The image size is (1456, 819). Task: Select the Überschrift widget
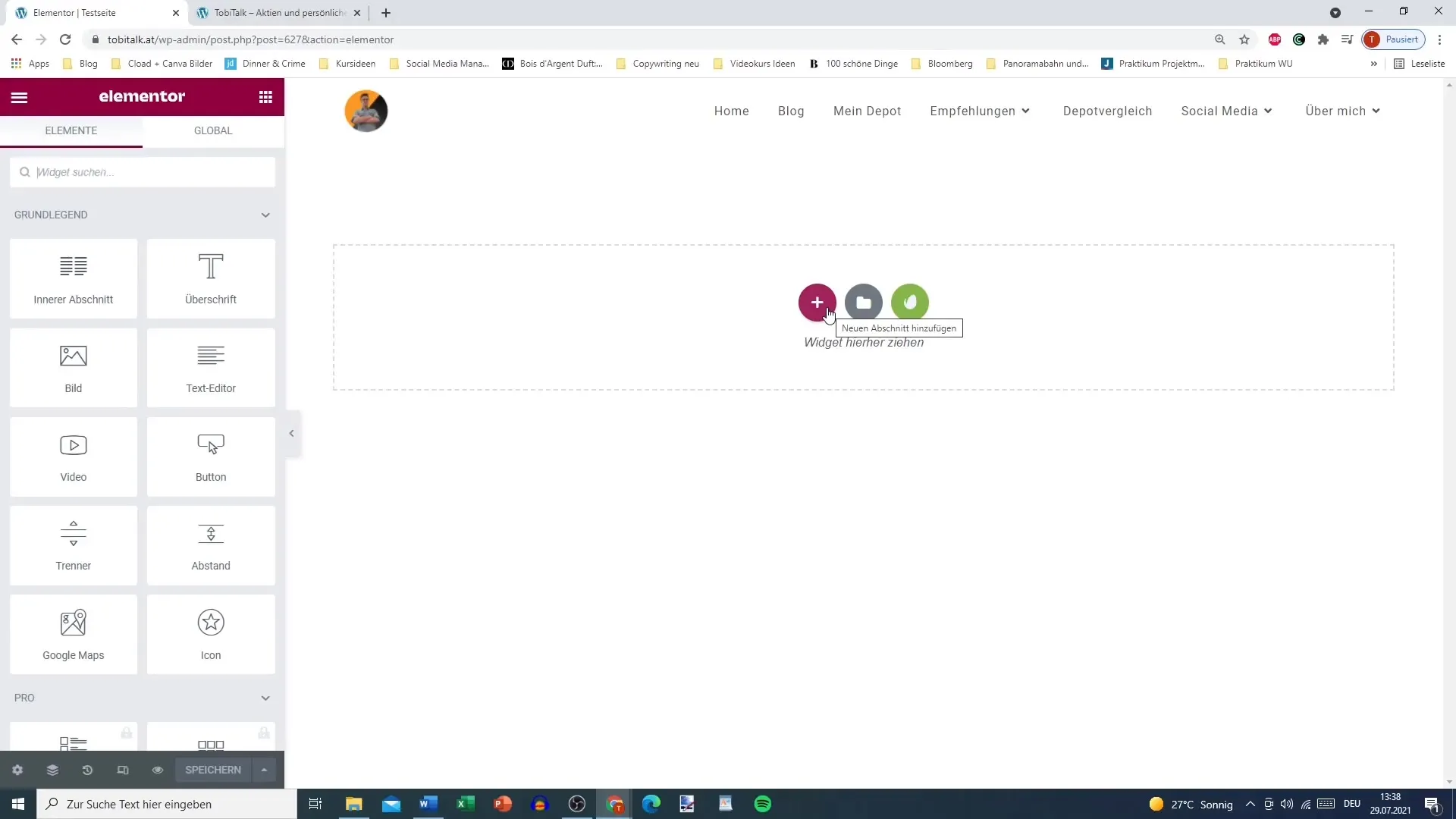pos(211,278)
